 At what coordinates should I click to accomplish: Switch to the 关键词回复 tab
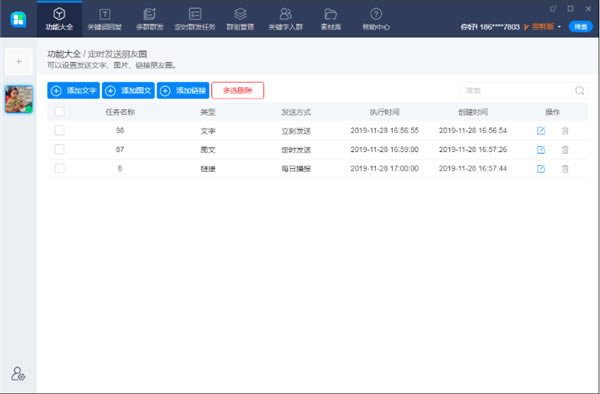[104, 19]
